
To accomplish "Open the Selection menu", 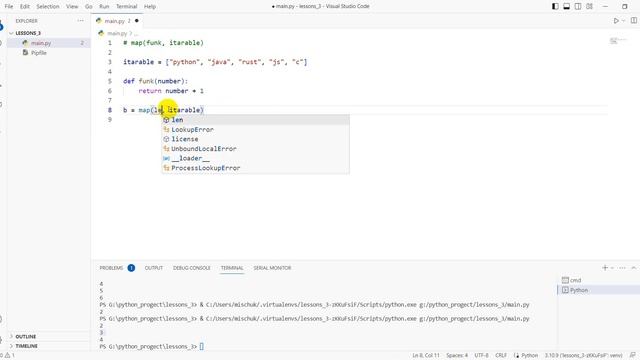I will pyautogui.click(x=48, y=6).
